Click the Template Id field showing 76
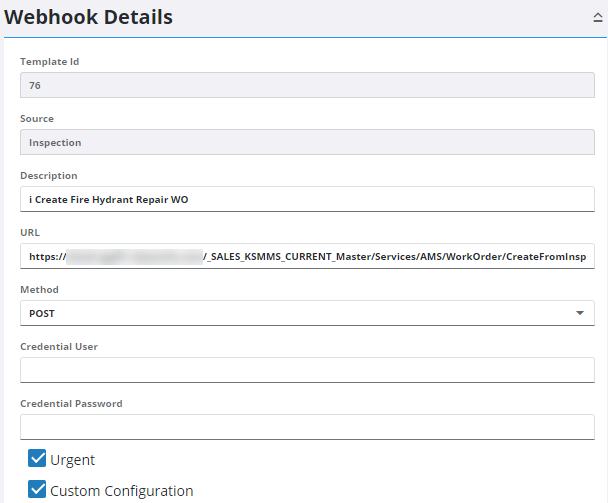 pos(307,85)
